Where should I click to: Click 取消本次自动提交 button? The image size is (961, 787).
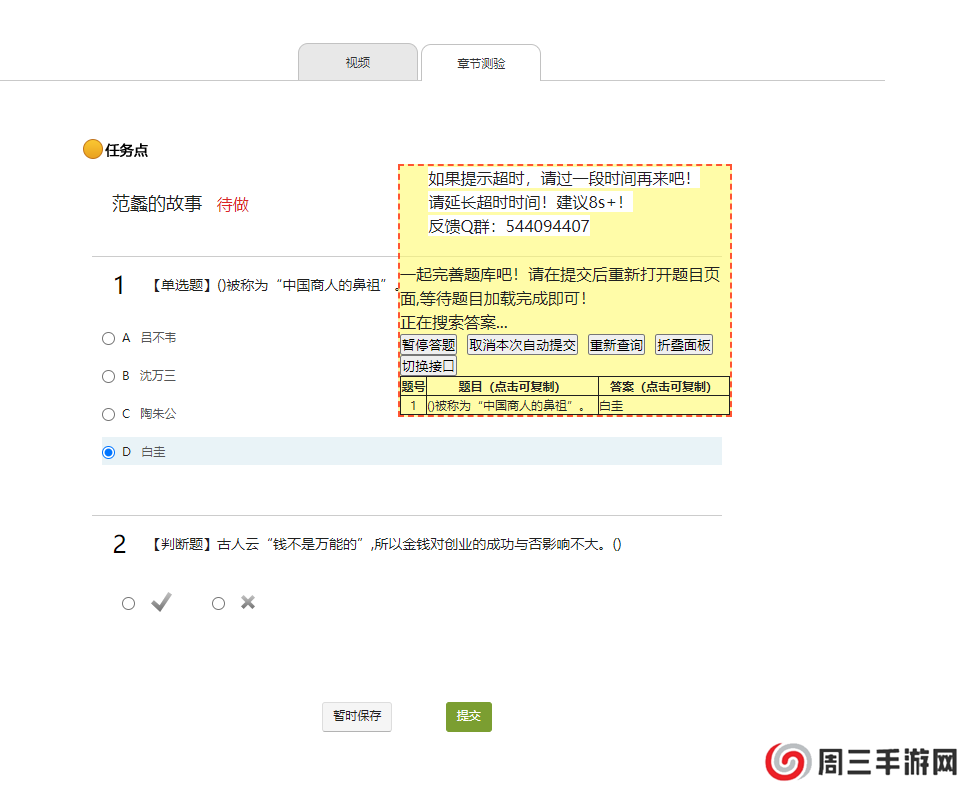tap(522, 345)
